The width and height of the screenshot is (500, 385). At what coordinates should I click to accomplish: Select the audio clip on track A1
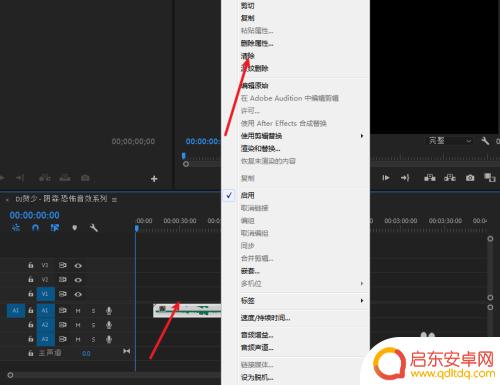coord(187,310)
